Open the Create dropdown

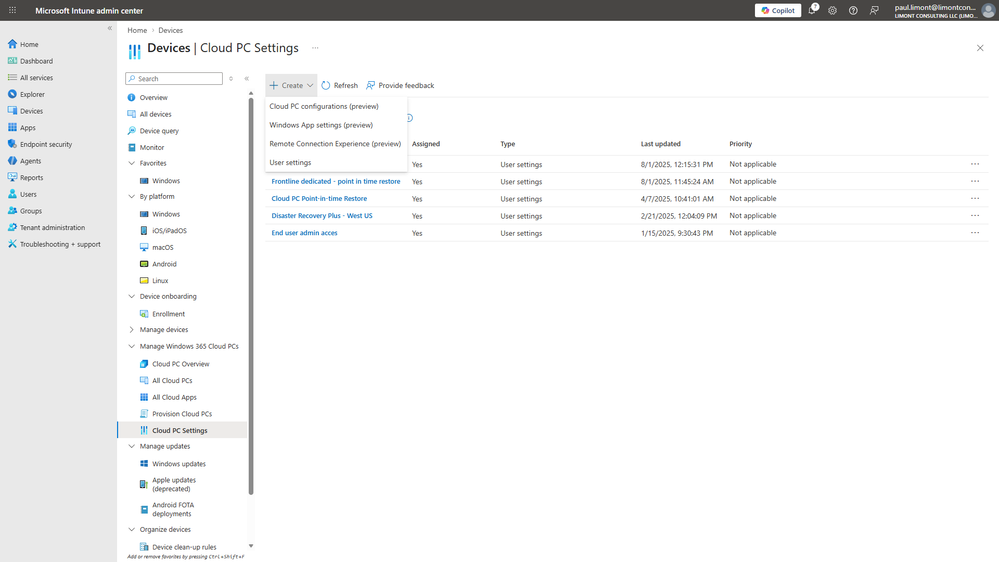point(291,85)
